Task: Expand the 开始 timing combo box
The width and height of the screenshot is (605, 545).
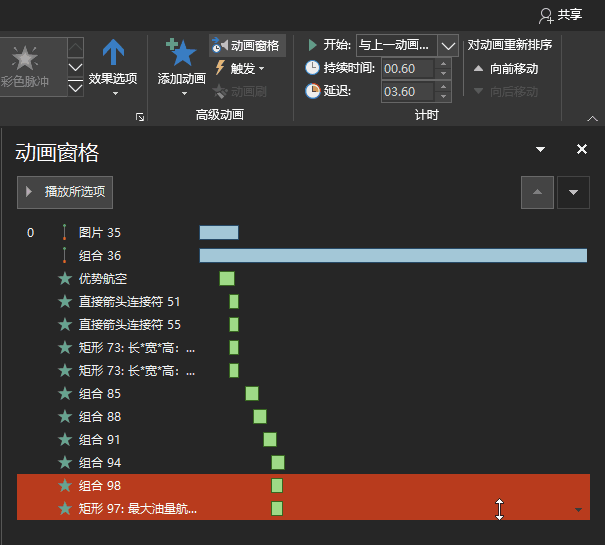Action: (x=447, y=45)
